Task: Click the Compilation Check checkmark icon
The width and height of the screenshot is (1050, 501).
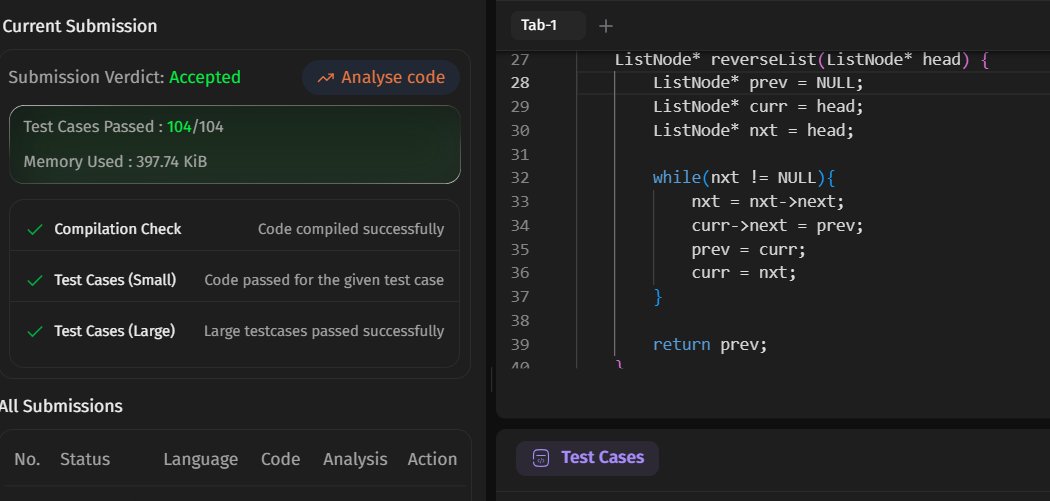Action: (35, 230)
